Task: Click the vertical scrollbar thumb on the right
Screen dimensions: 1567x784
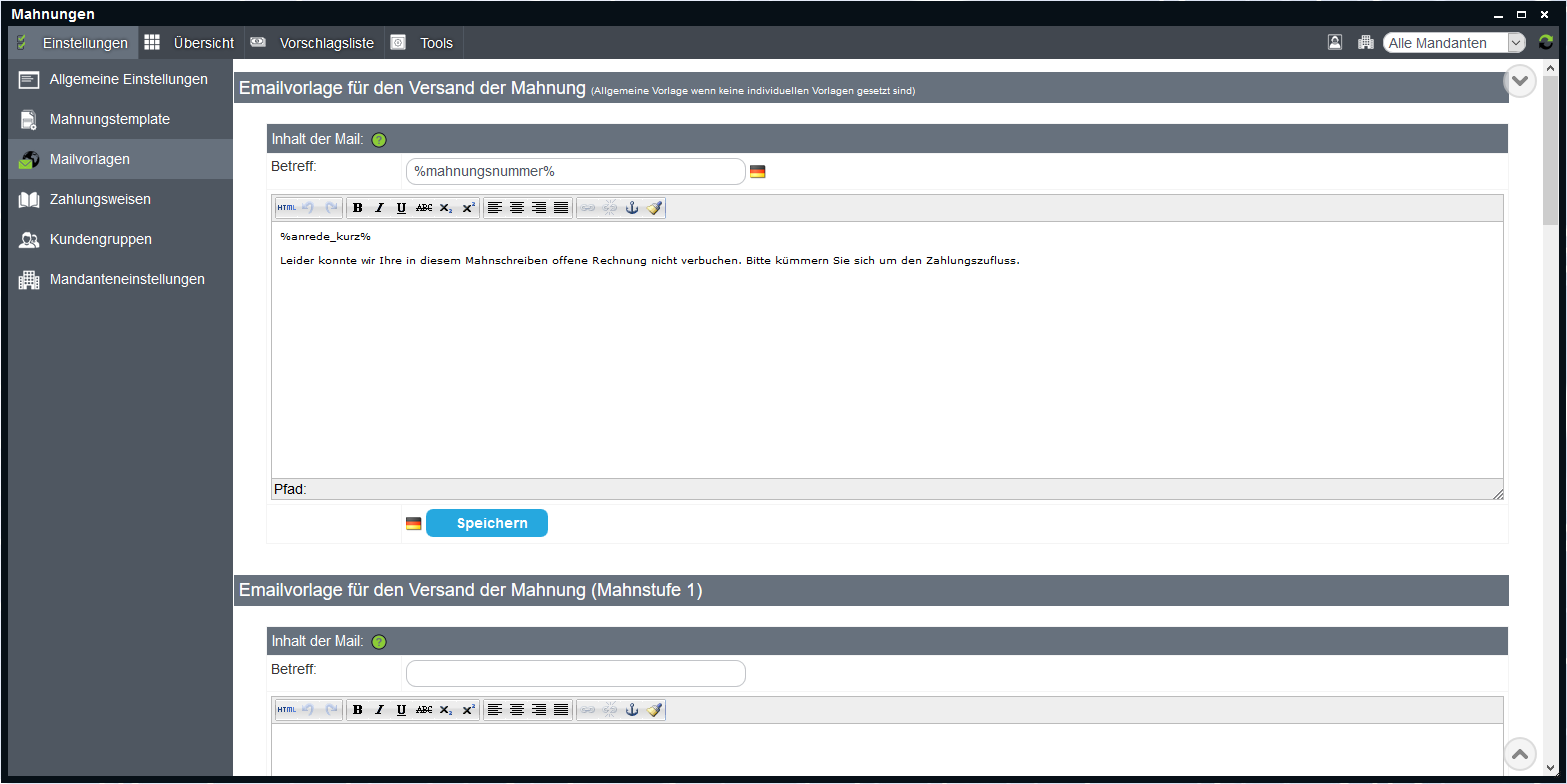Action: [1550, 150]
